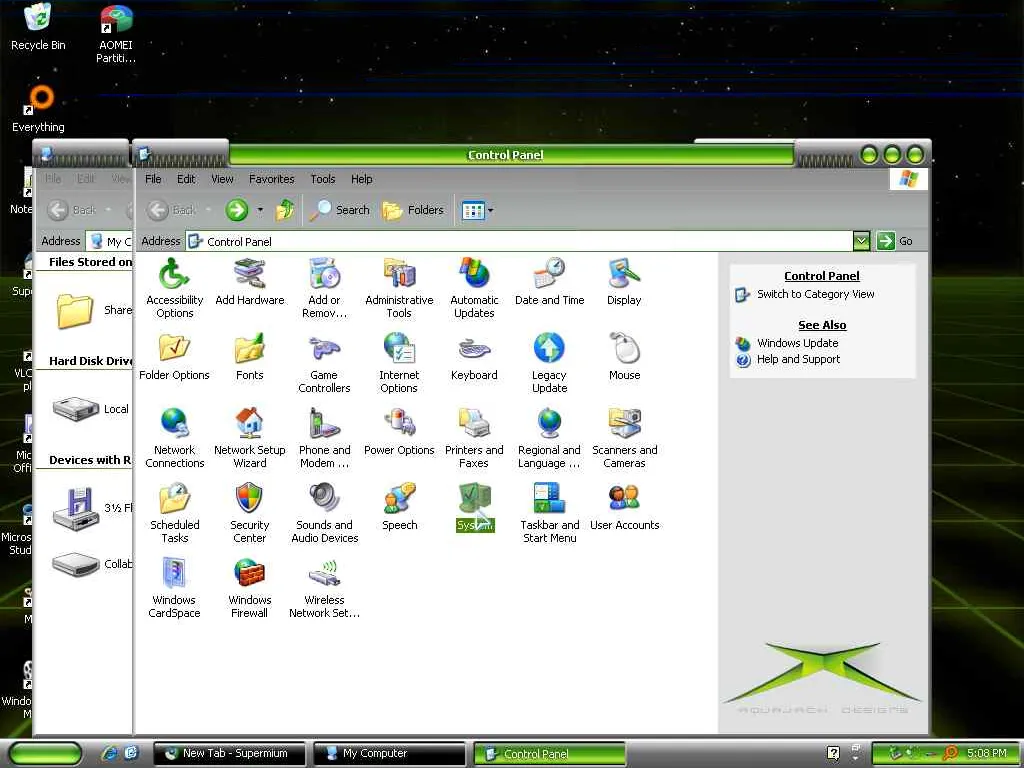
Task: Open the Views dropdown button
Action: point(477,210)
